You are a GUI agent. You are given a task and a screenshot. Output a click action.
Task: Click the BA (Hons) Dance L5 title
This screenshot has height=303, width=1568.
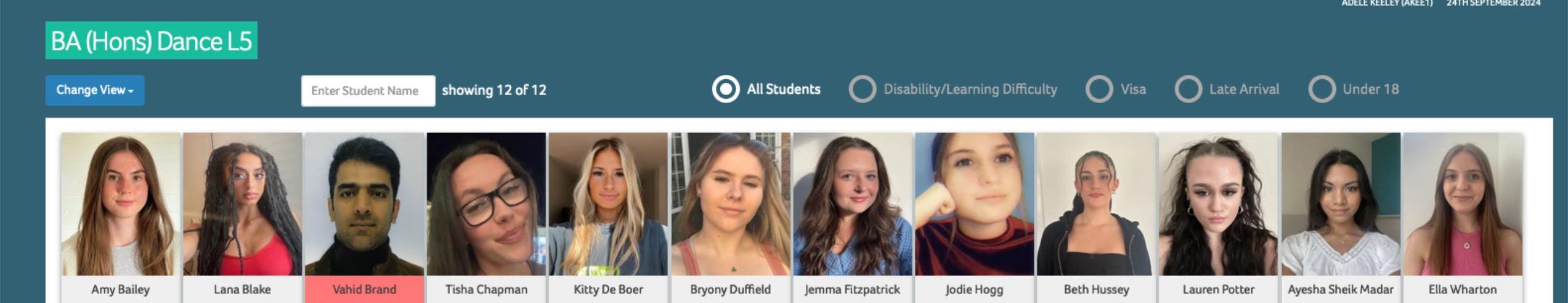pyautogui.click(x=151, y=40)
